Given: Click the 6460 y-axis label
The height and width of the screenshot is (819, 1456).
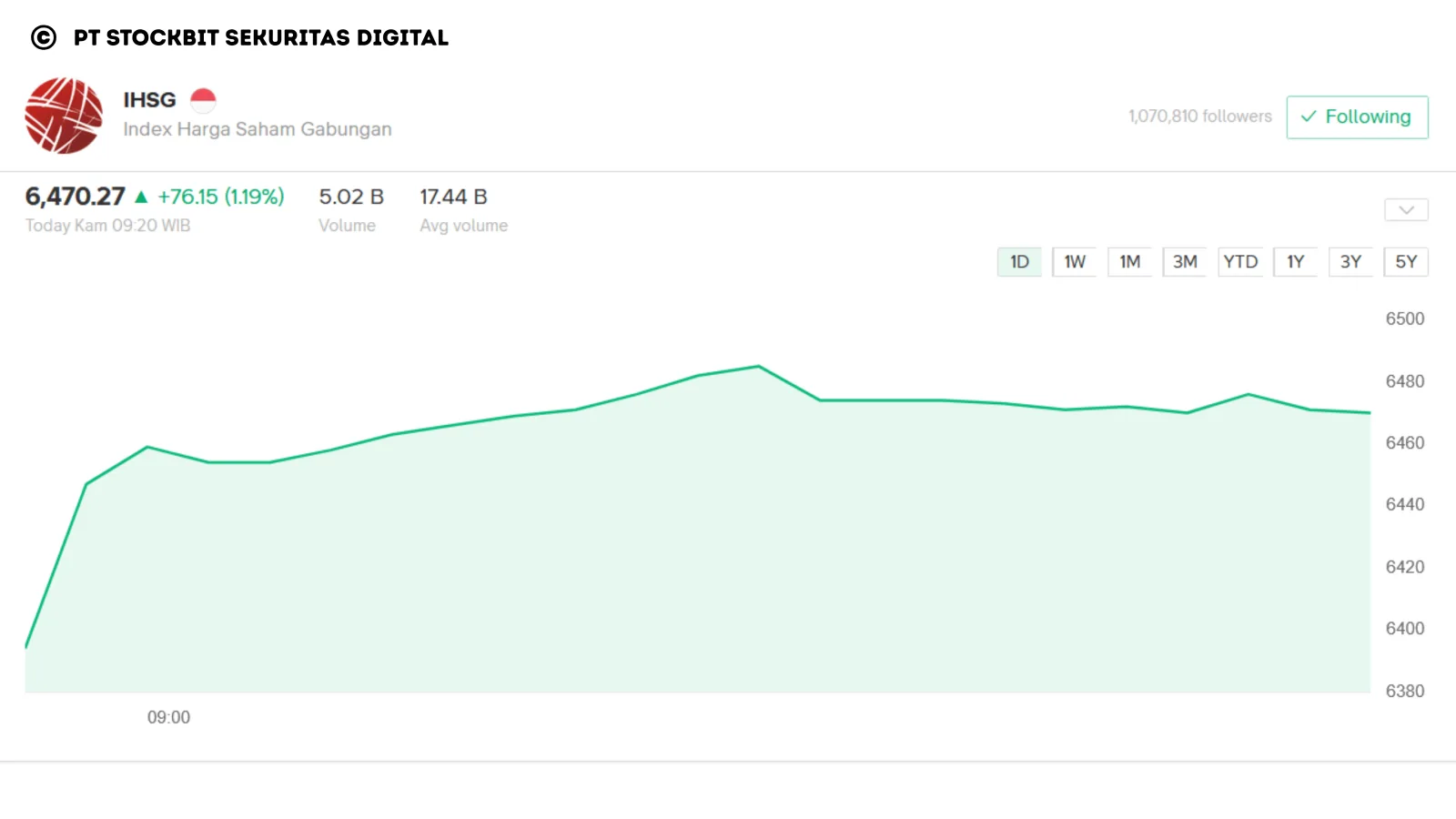Looking at the screenshot, I should tap(1405, 443).
